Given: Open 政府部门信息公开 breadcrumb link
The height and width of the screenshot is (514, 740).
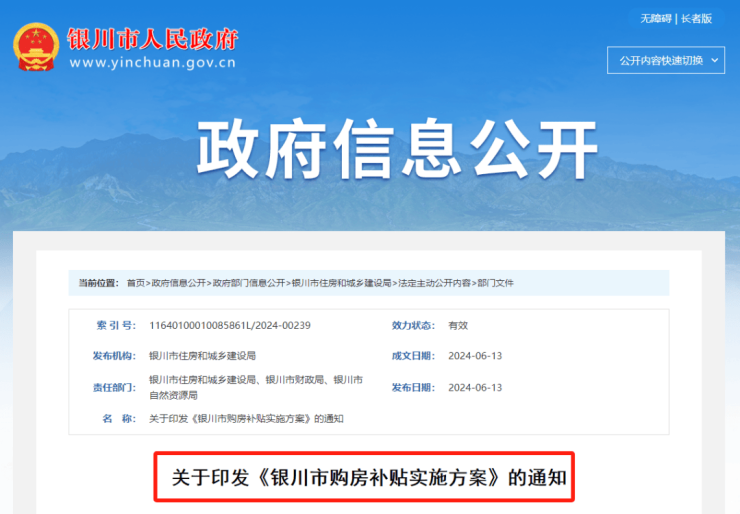Looking at the screenshot, I should coord(249,283).
